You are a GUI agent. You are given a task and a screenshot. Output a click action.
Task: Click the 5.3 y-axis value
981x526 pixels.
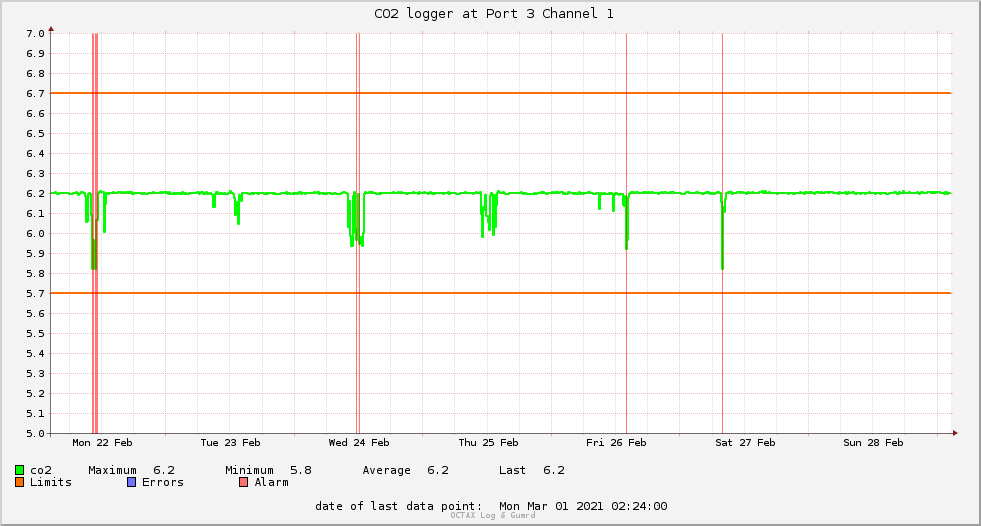pos(36,374)
